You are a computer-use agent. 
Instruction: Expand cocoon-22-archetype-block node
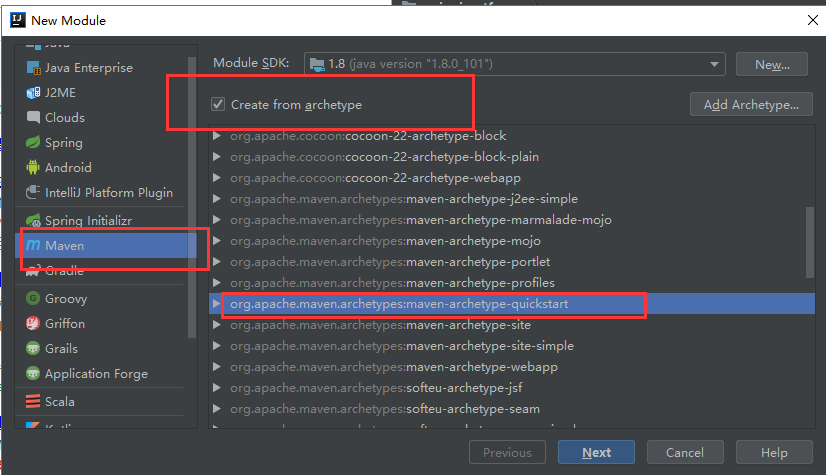[217, 136]
